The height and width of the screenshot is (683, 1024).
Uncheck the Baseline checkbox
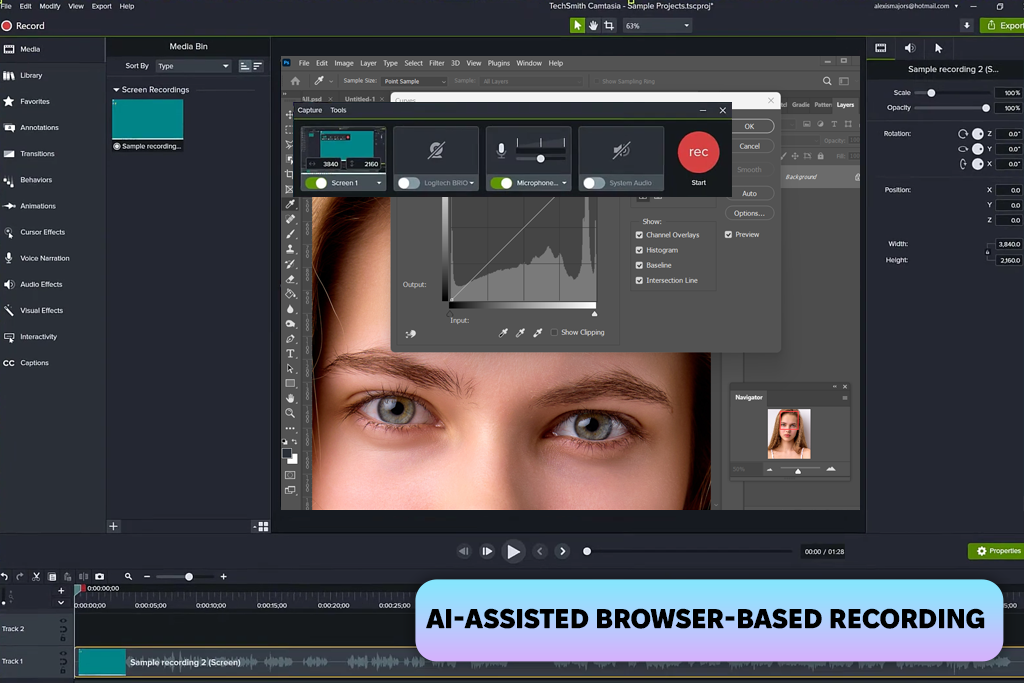pyautogui.click(x=639, y=265)
